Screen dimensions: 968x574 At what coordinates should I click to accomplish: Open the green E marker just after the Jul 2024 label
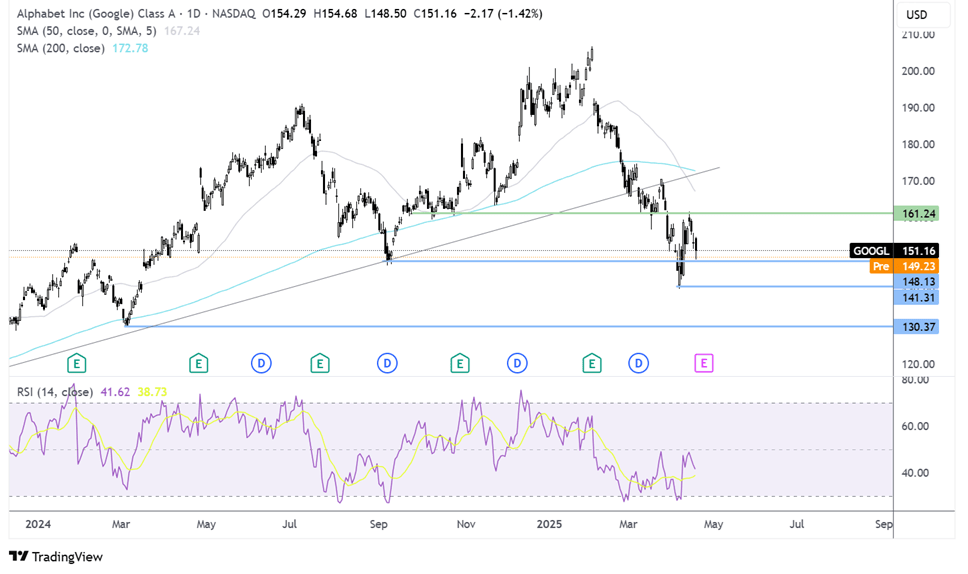(x=320, y=363)
